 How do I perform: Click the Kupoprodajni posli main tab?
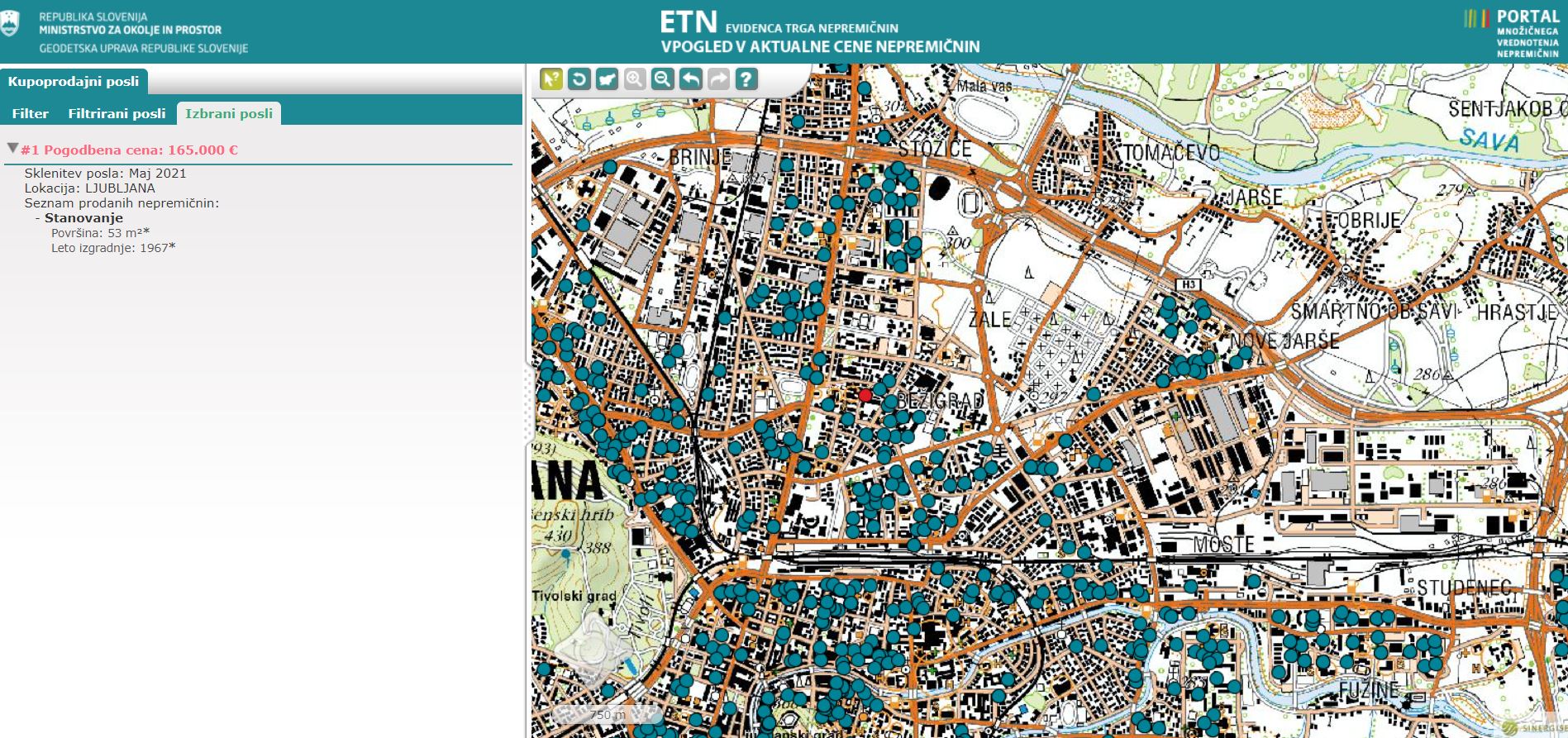[x=74, y=82]
